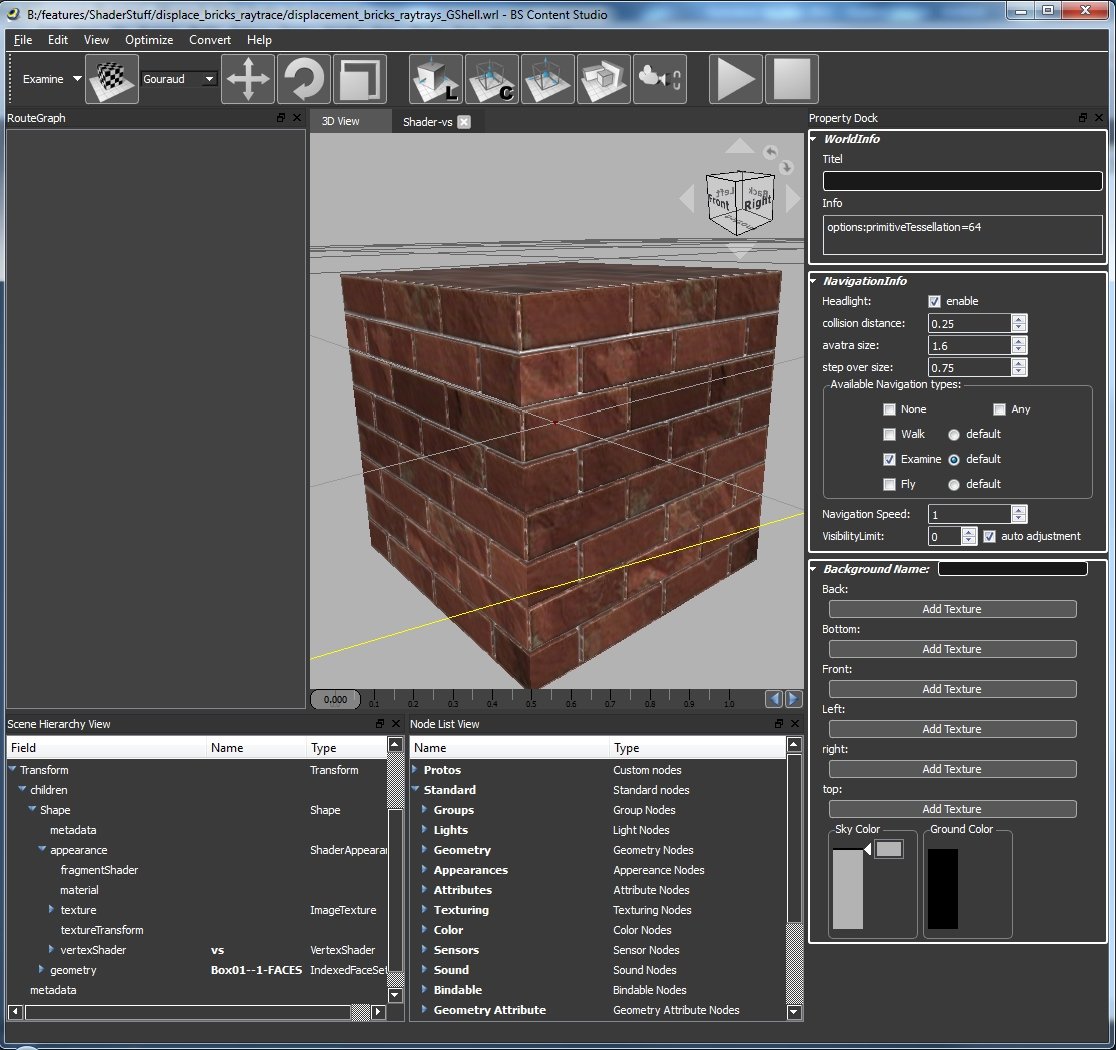Click Add Texture button under Back

tap(952, 609)
